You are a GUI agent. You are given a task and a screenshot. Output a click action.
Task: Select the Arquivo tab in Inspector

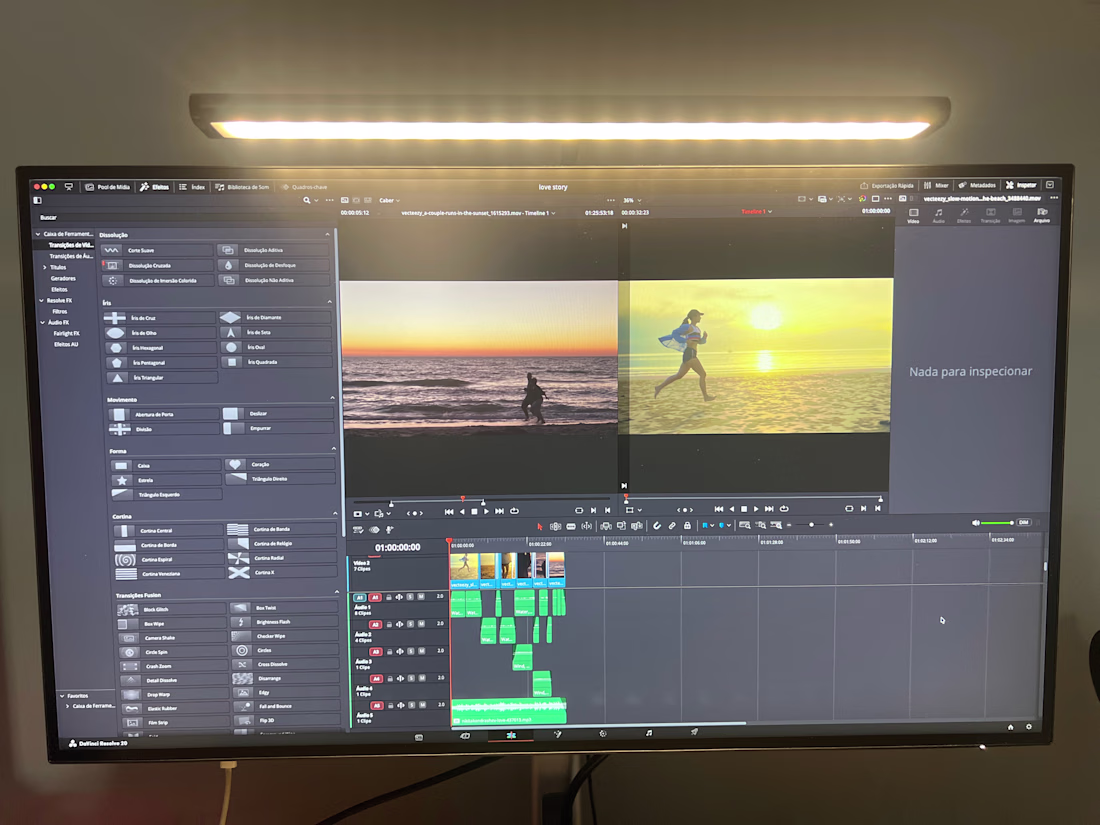tap(1042, 215)
